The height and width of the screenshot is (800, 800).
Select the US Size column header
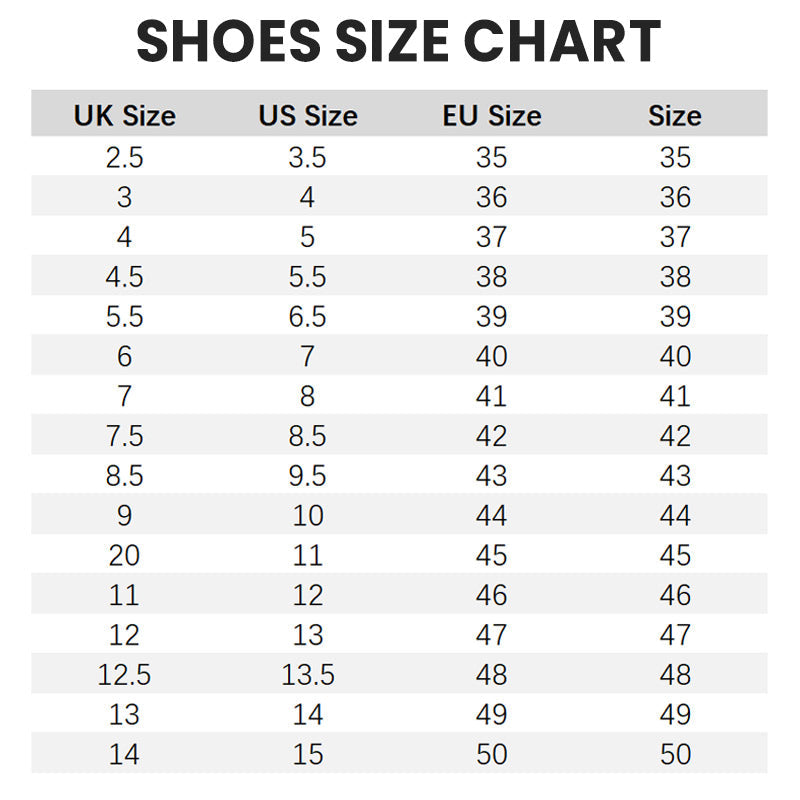307,116
